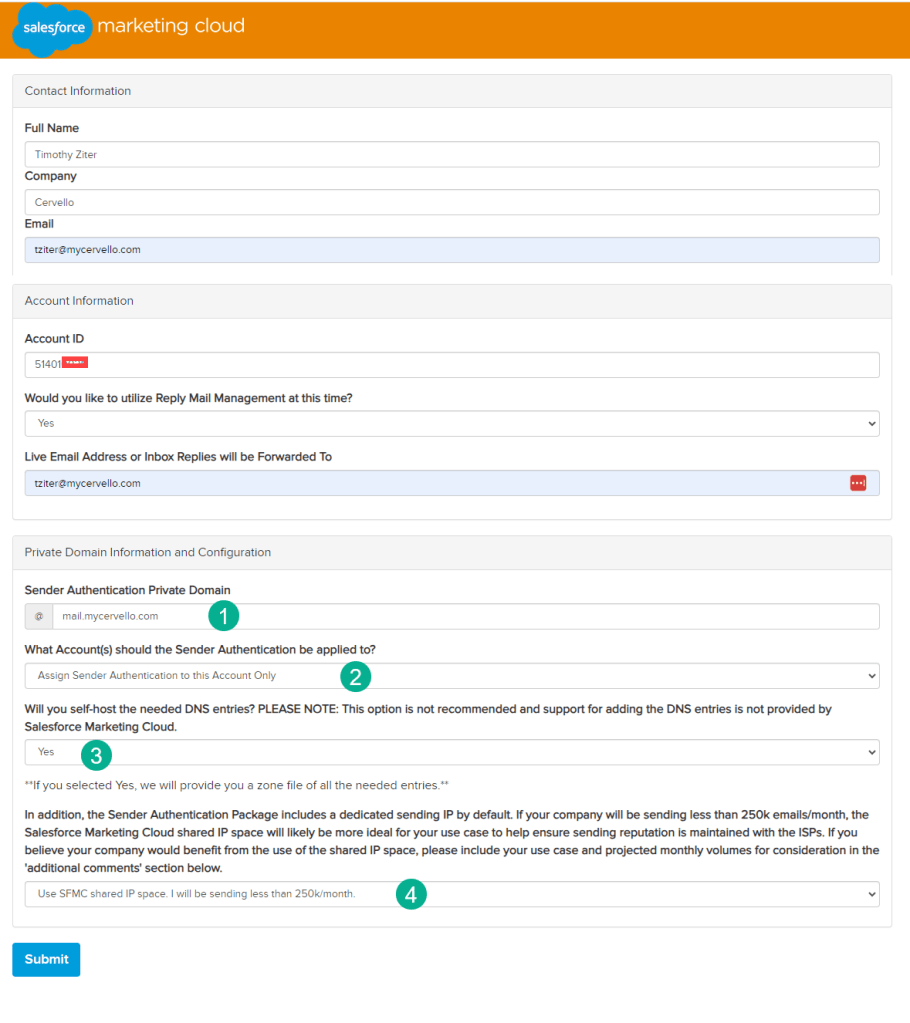Click the inbox replies forwarding email field
Image resolution: width=910 pixels, height=1023 pixels.
click(430, 483)
